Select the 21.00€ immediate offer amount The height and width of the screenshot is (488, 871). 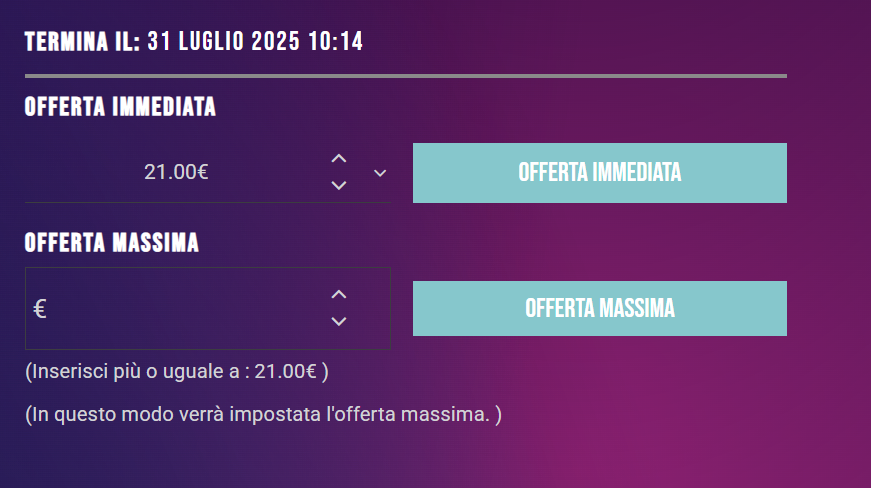(176, 172)
